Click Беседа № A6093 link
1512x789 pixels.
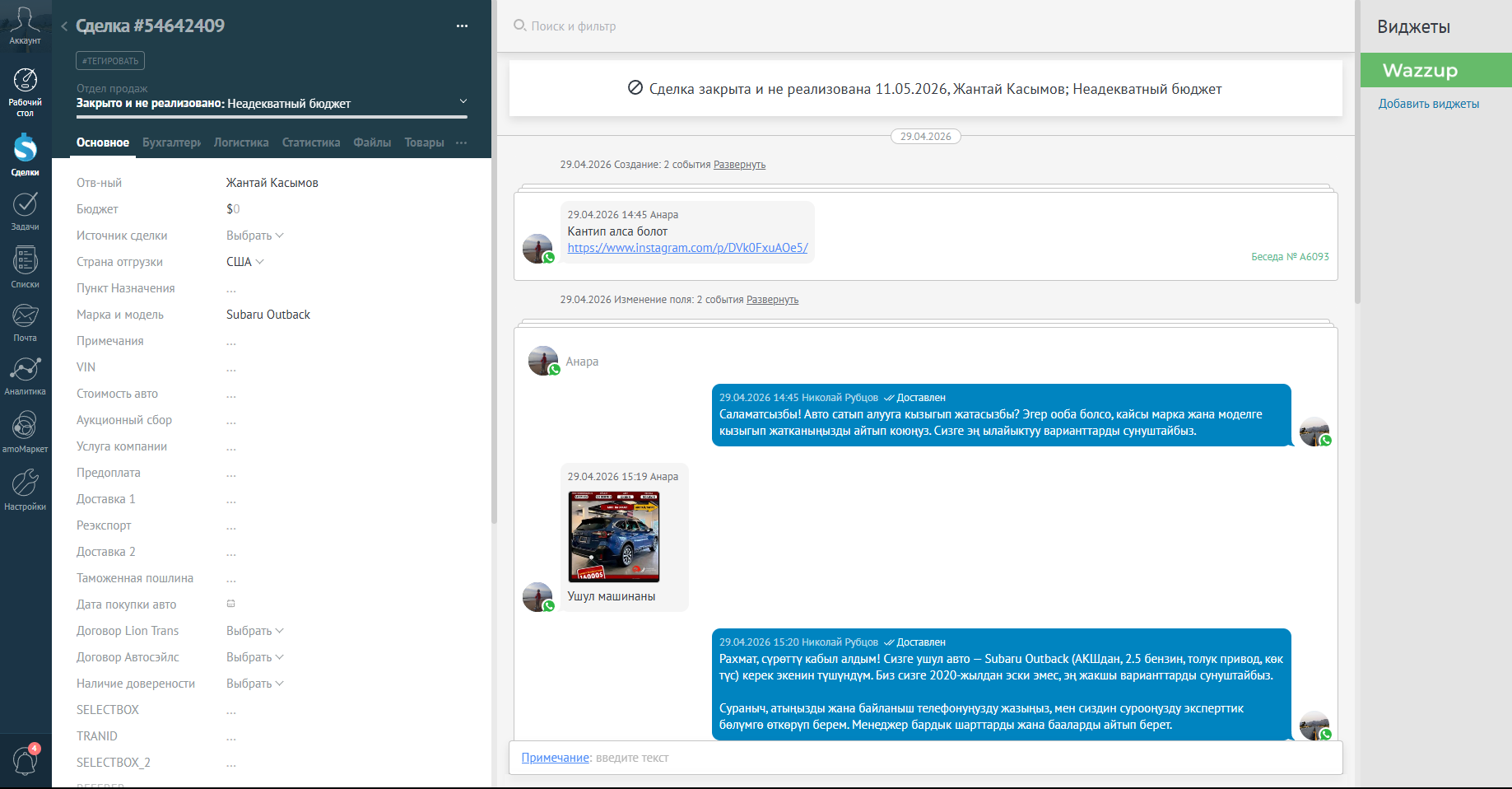click(x=1290, y=257)
